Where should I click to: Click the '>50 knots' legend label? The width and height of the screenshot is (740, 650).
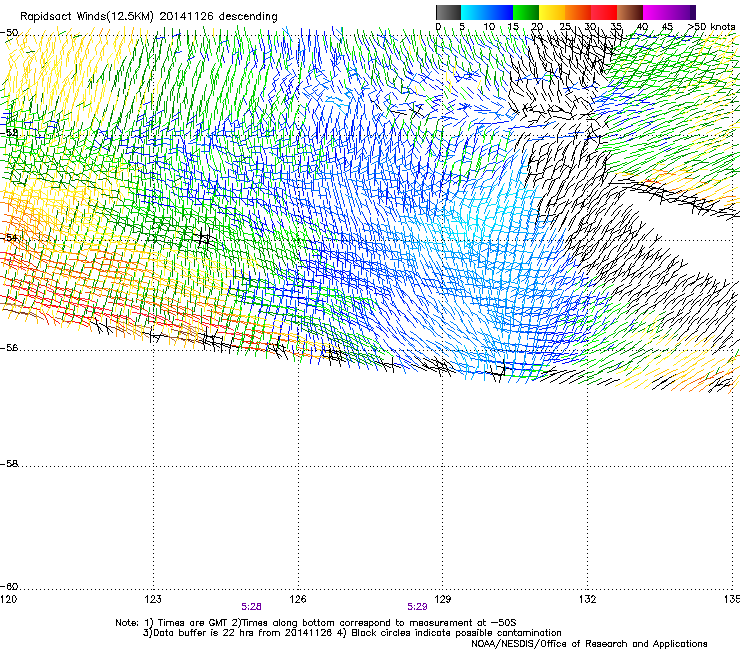tap(712, 26)
